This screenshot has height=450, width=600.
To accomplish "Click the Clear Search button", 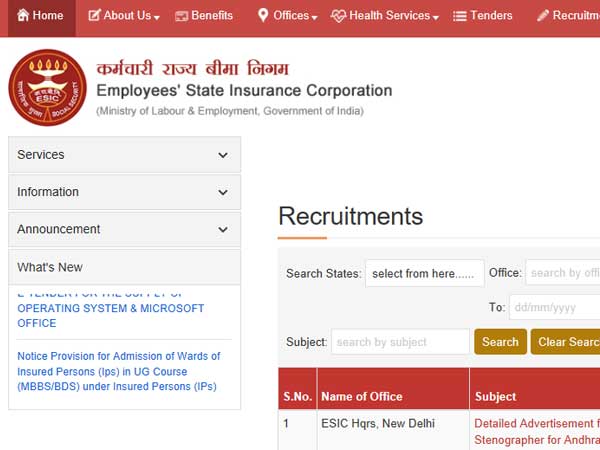I will tap(566, 341).
